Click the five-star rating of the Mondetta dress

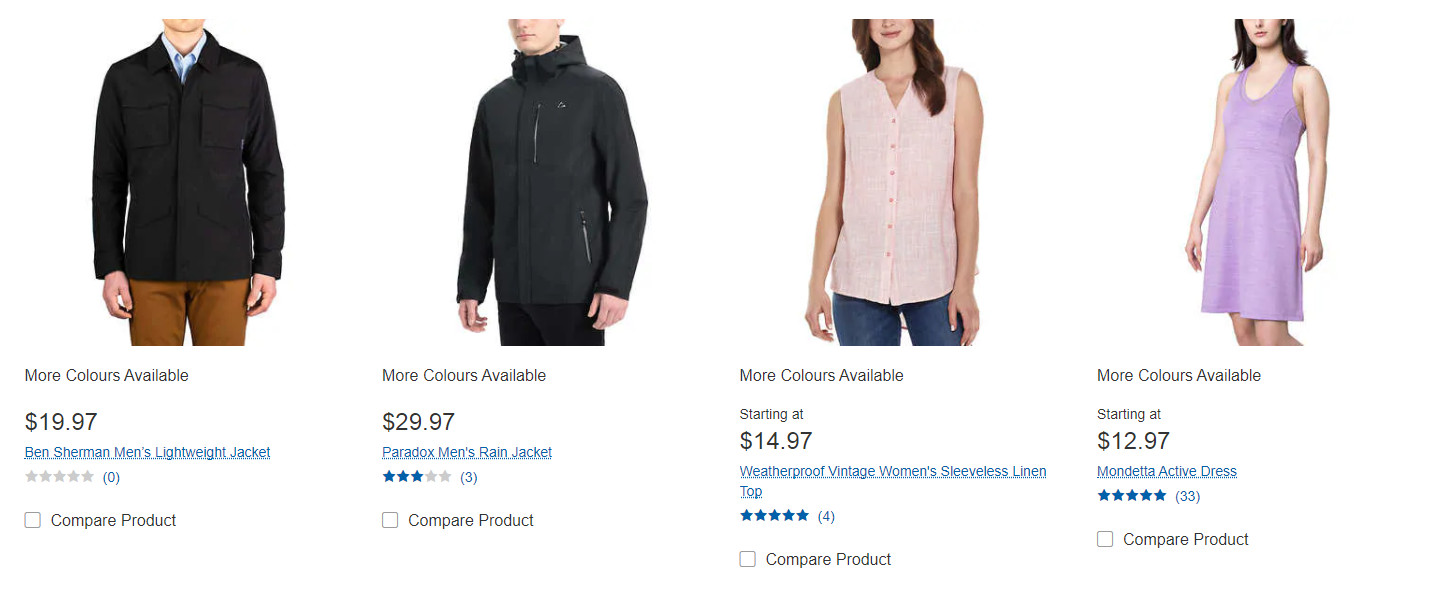click(x=1132, y=496)
